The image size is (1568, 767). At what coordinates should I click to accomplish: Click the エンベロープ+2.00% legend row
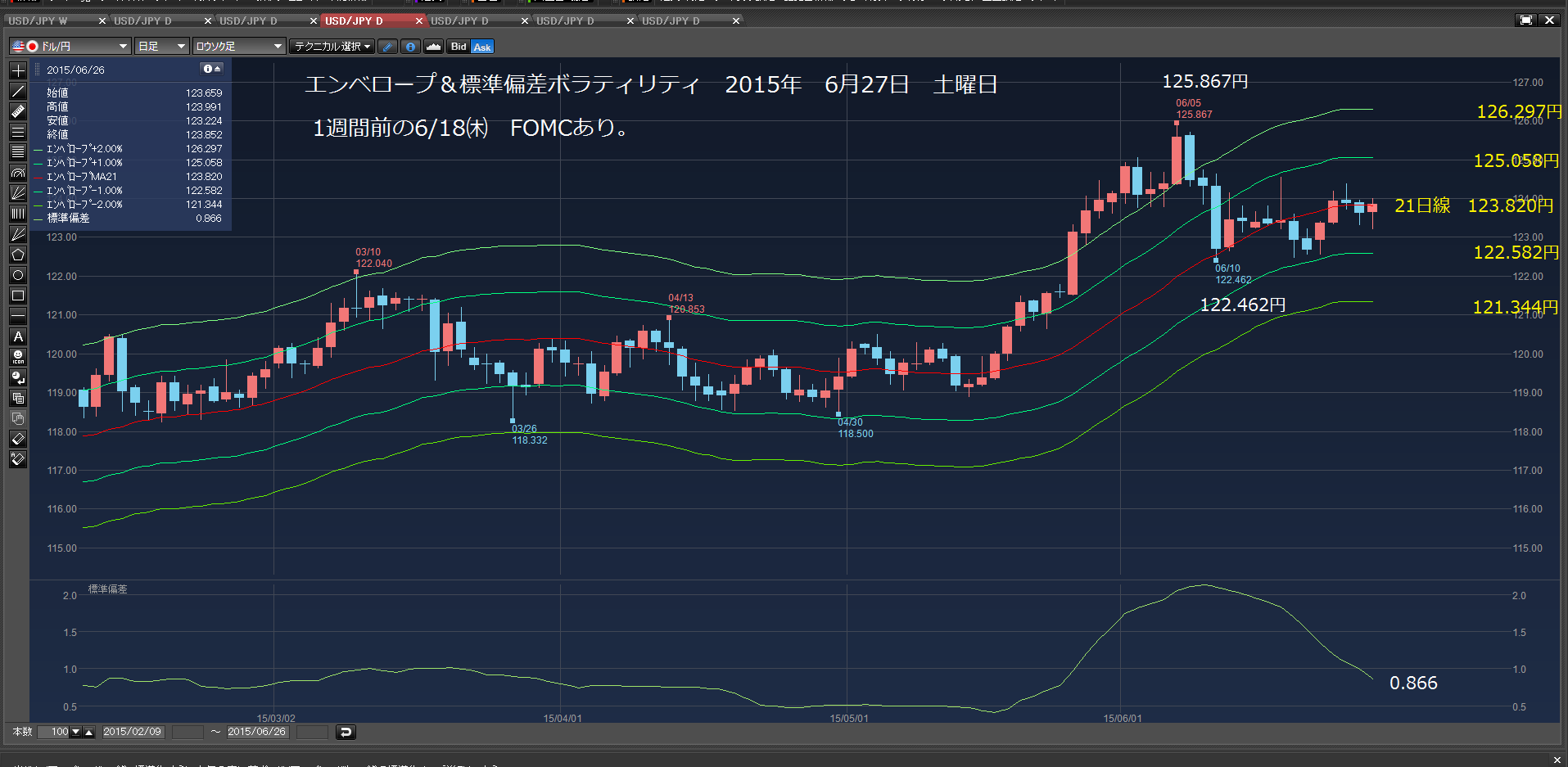pyautogui.click(x=129, y=149)
